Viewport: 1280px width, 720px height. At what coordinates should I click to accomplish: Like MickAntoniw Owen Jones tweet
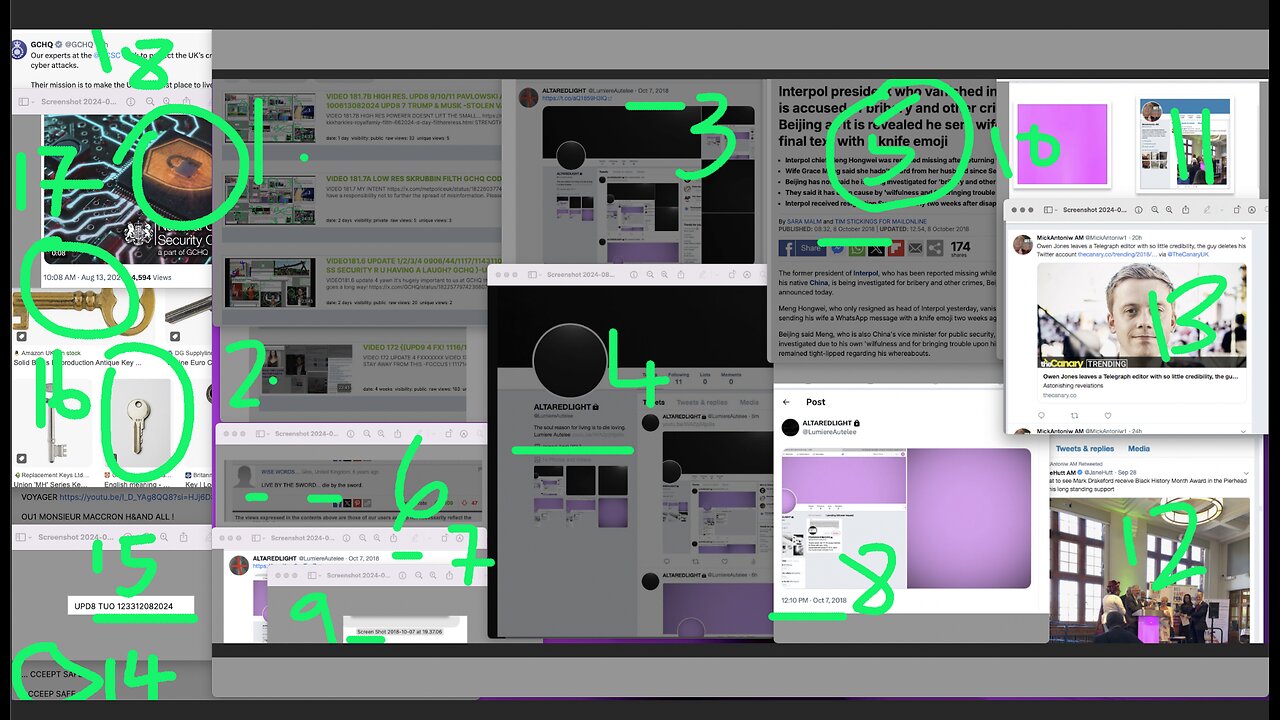pos(1108,416)
